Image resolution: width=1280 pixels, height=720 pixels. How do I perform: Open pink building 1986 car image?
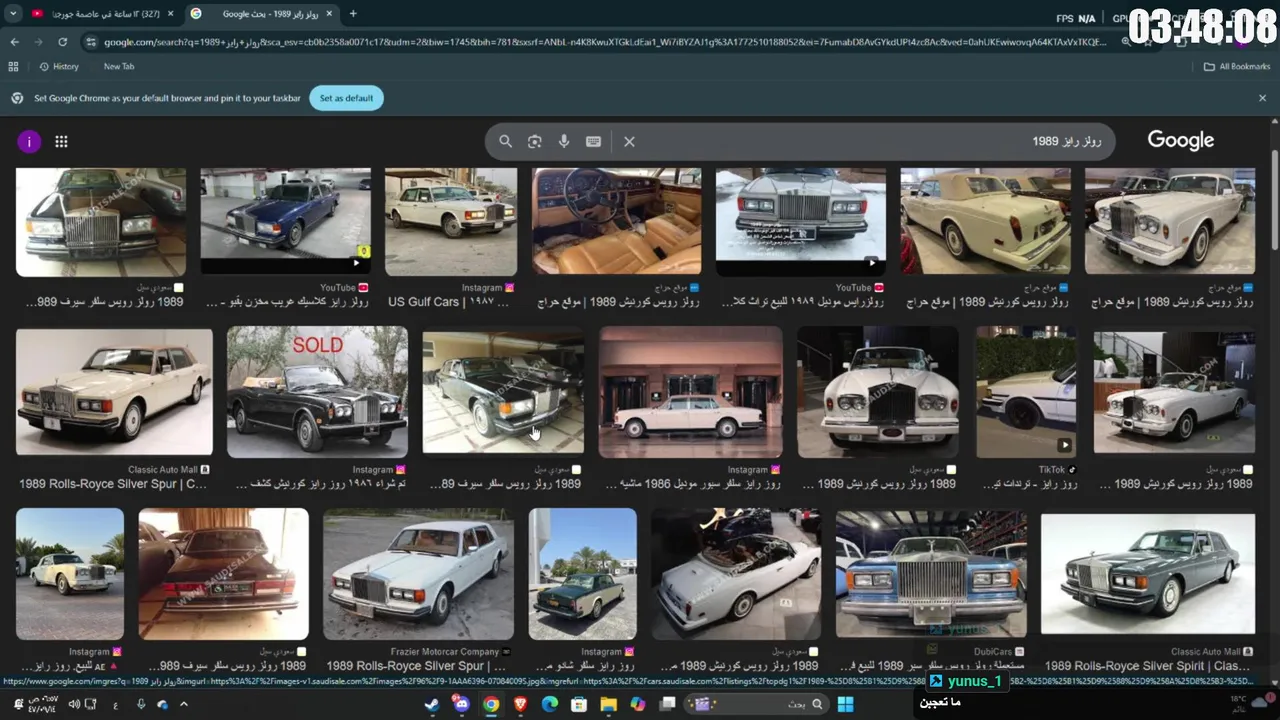(x=691, y=392)
